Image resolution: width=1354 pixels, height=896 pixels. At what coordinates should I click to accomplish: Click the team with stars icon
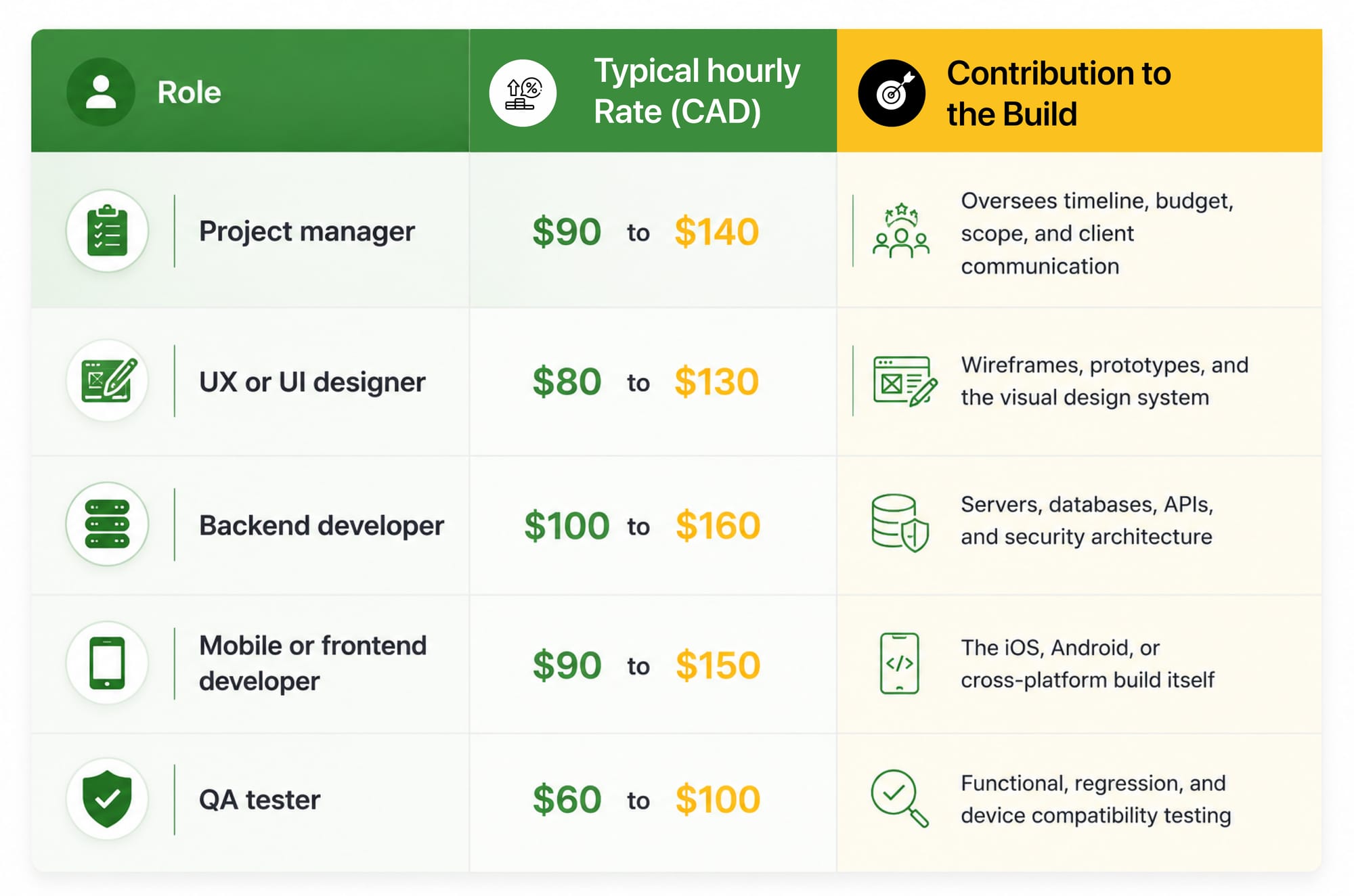tap(901, 230)
